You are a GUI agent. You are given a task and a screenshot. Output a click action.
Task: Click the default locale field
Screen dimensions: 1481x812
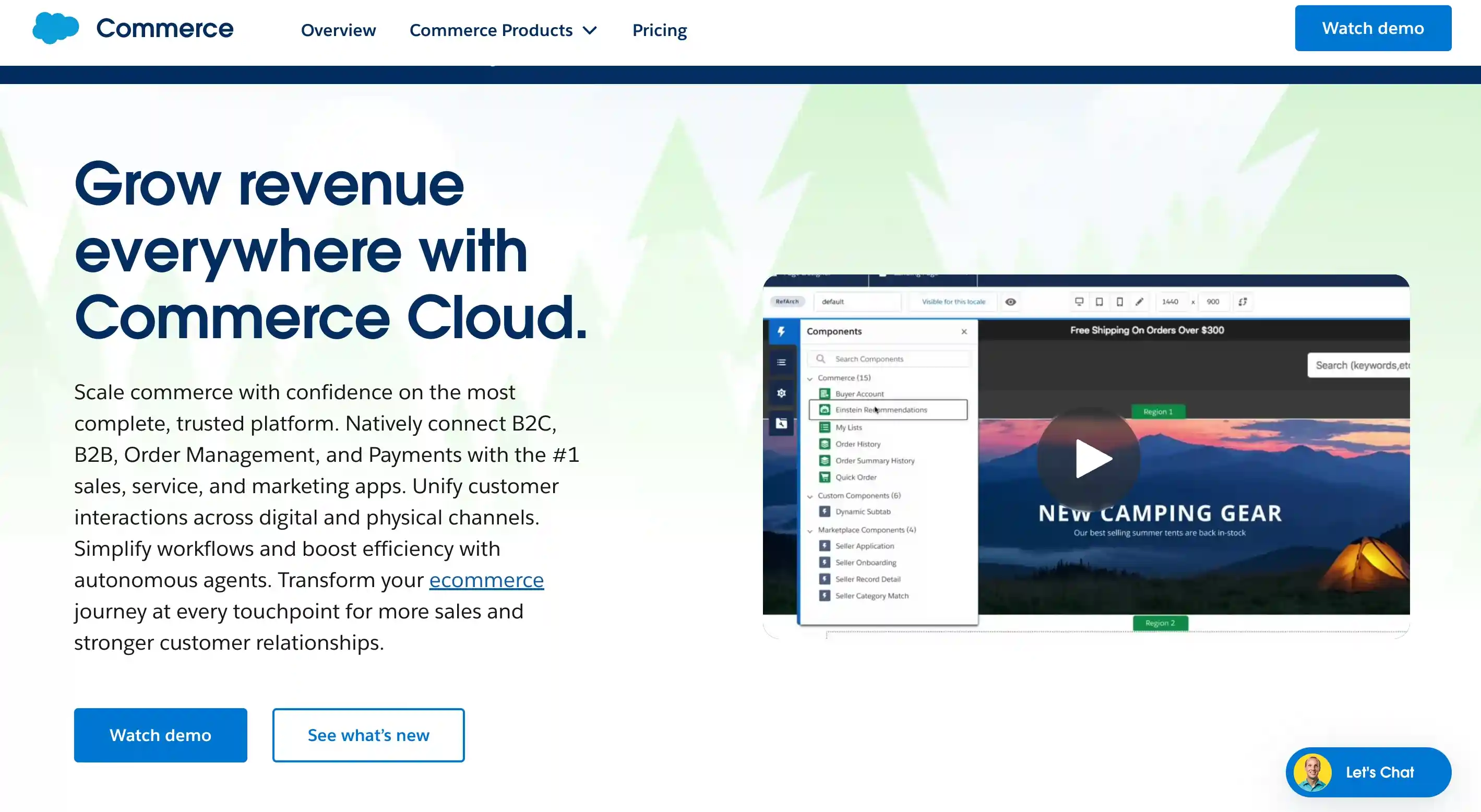pyautogui.click(x=858, y=302)
